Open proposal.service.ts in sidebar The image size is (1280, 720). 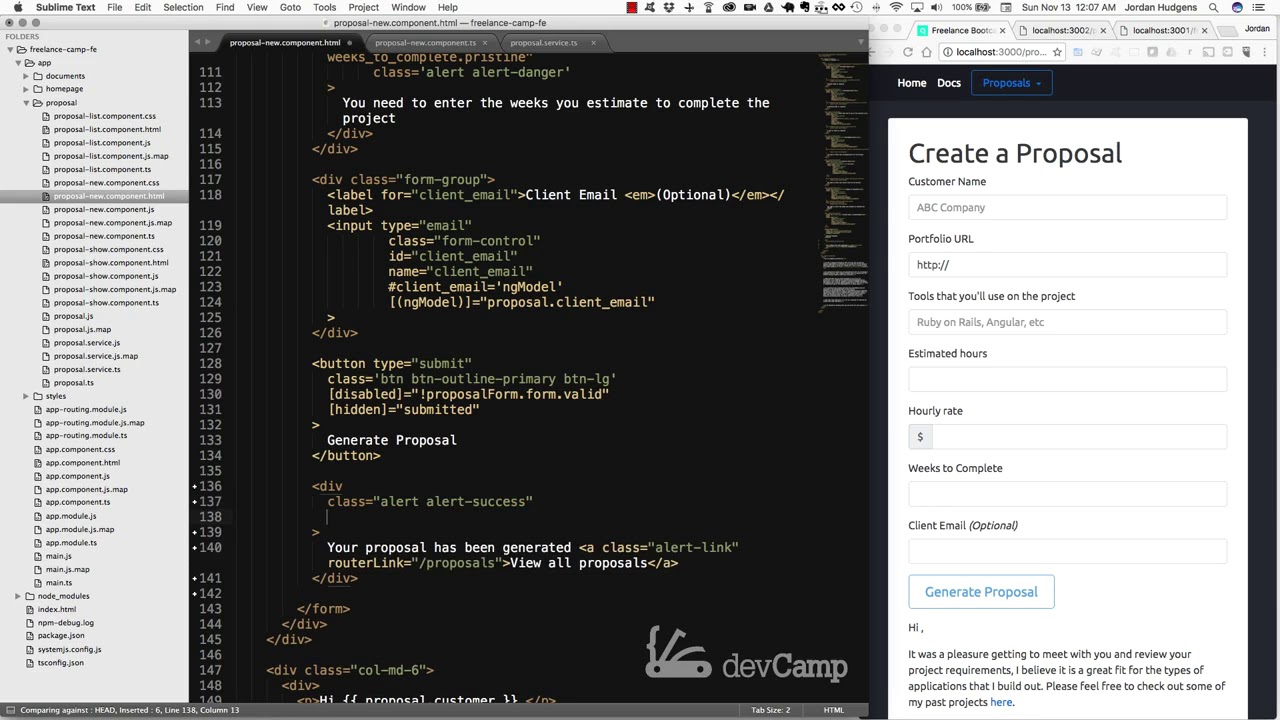pos(87,369)
